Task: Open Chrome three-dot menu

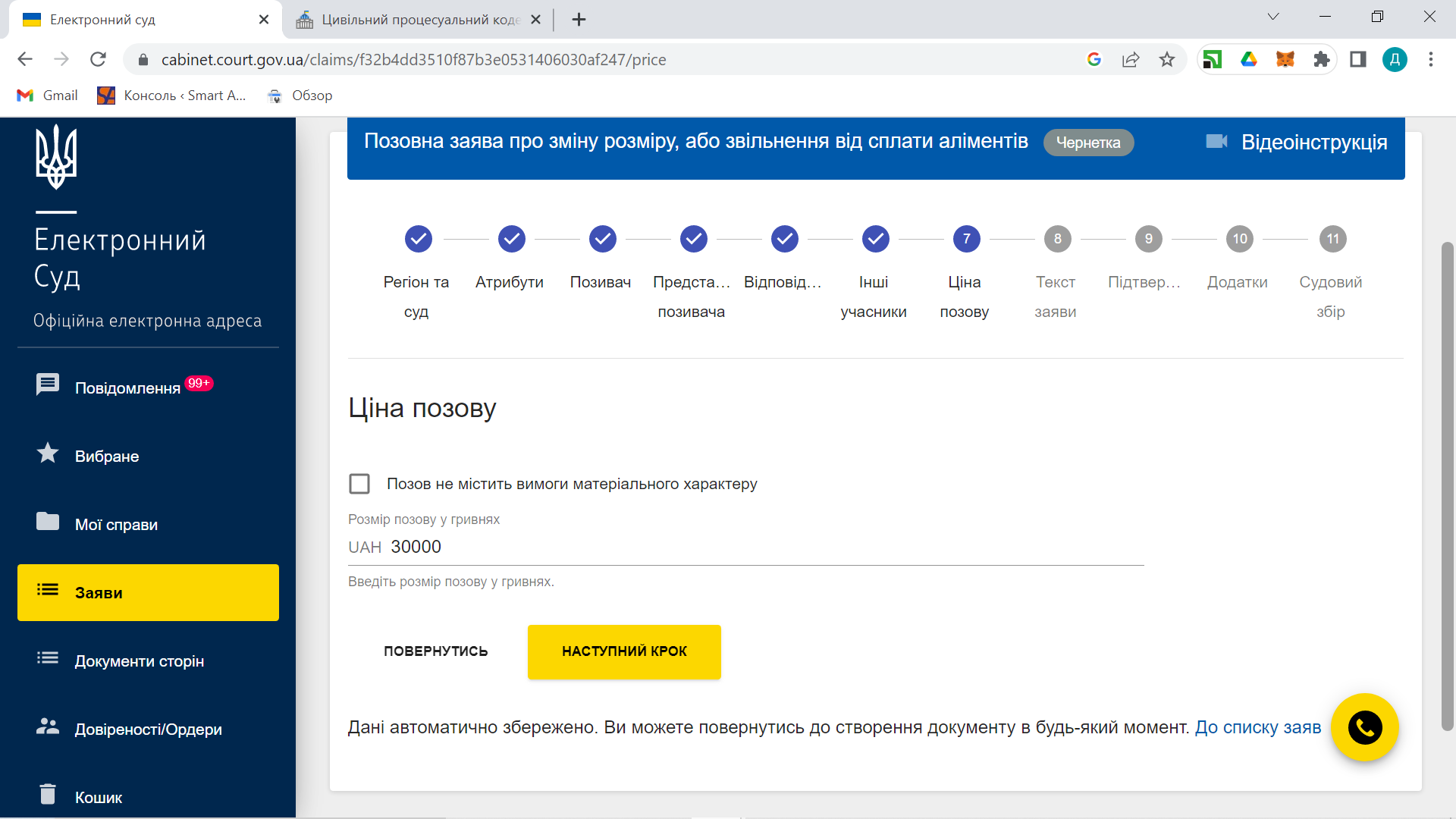Action: pos(1431,59)
